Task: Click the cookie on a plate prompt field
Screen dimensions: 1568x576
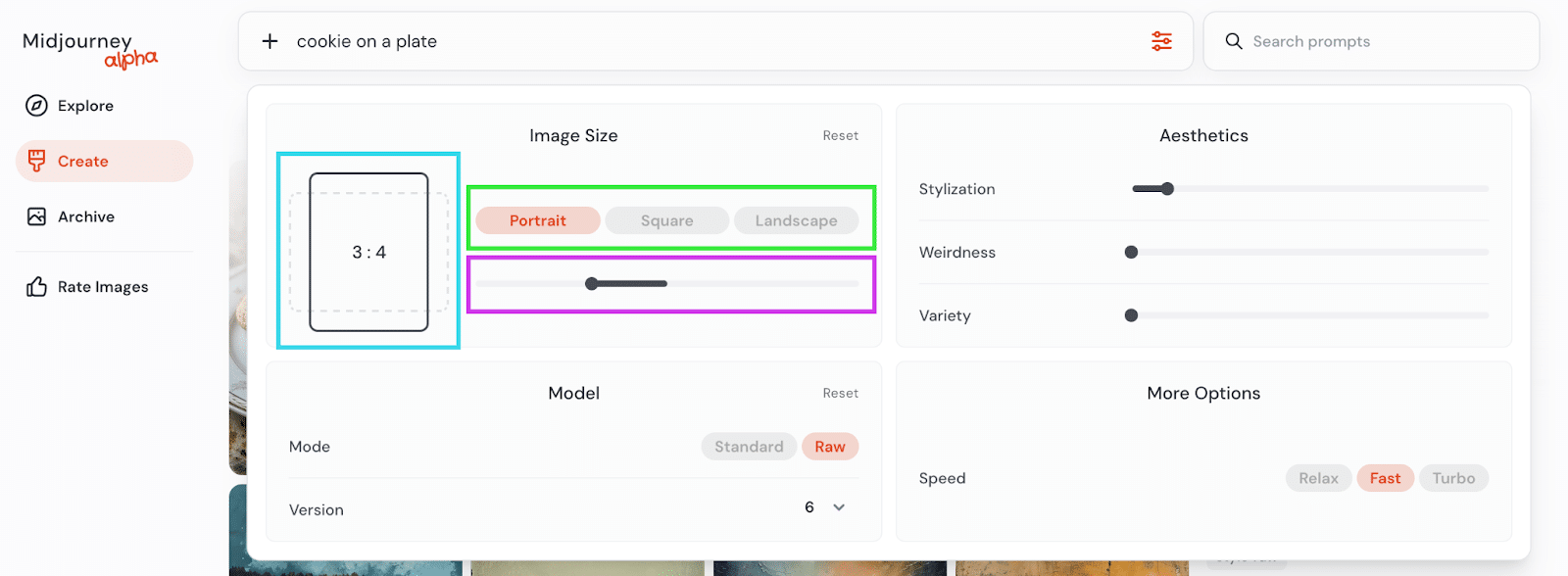Action: [x=686, y=41]
